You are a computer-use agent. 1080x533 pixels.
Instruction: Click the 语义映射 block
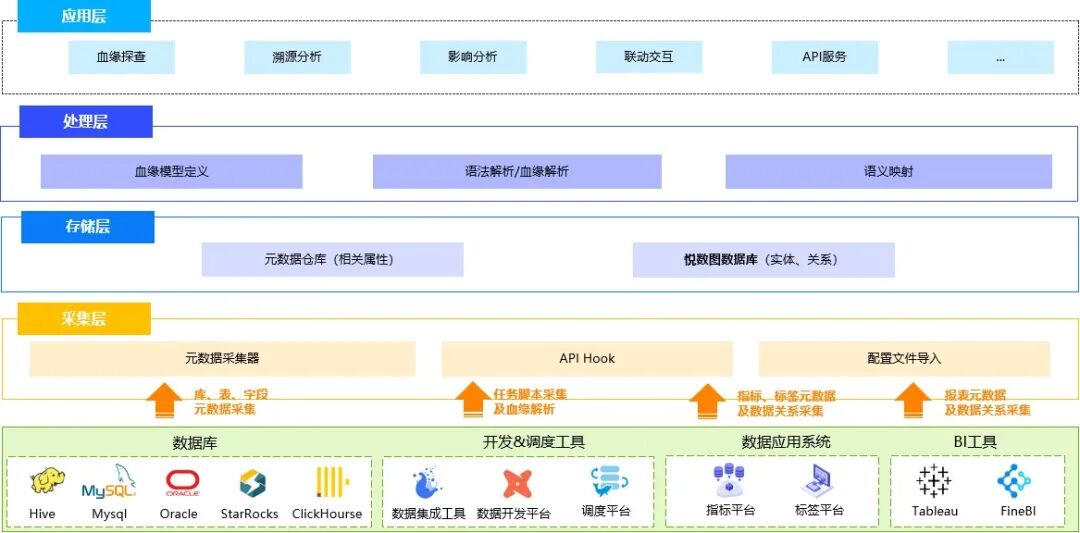[889, 171]
